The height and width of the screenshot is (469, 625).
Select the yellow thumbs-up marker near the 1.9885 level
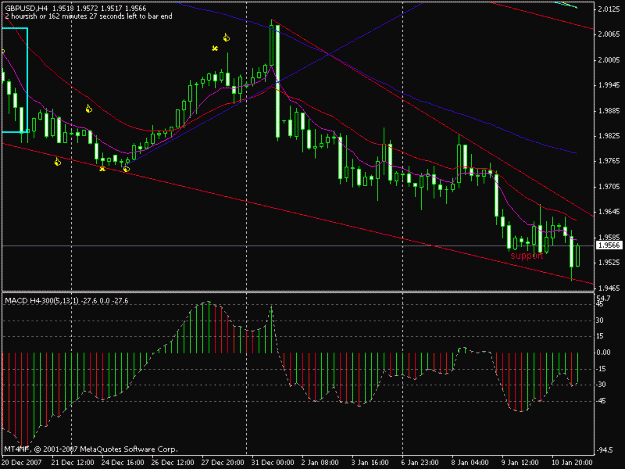(x=88, y=108)
